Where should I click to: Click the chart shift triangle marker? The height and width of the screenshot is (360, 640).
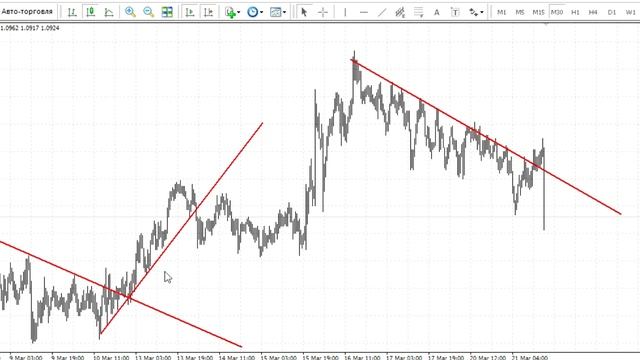point(546,24)
